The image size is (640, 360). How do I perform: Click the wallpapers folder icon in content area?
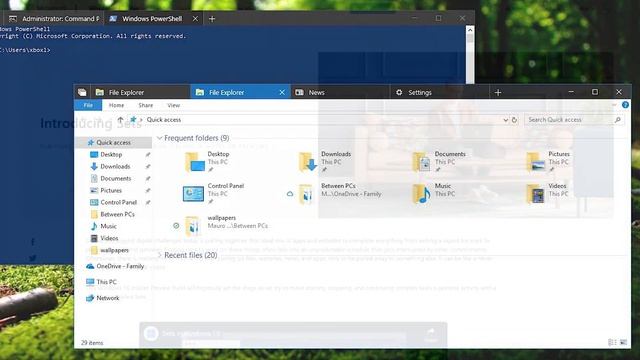coord(192,226)
